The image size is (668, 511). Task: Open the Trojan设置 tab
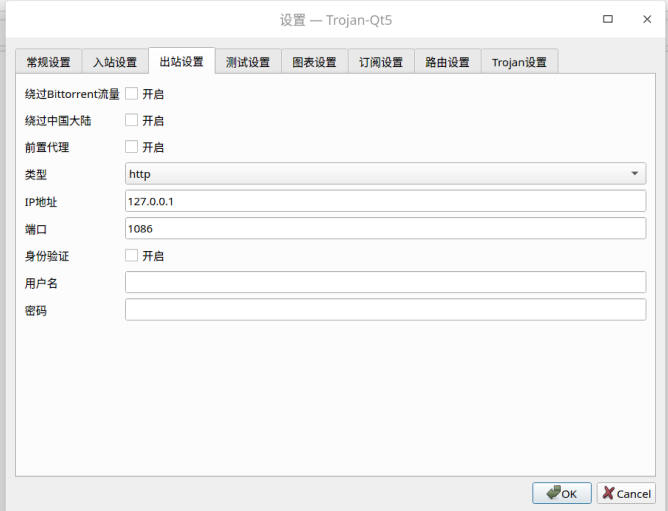tap(519, 62)
